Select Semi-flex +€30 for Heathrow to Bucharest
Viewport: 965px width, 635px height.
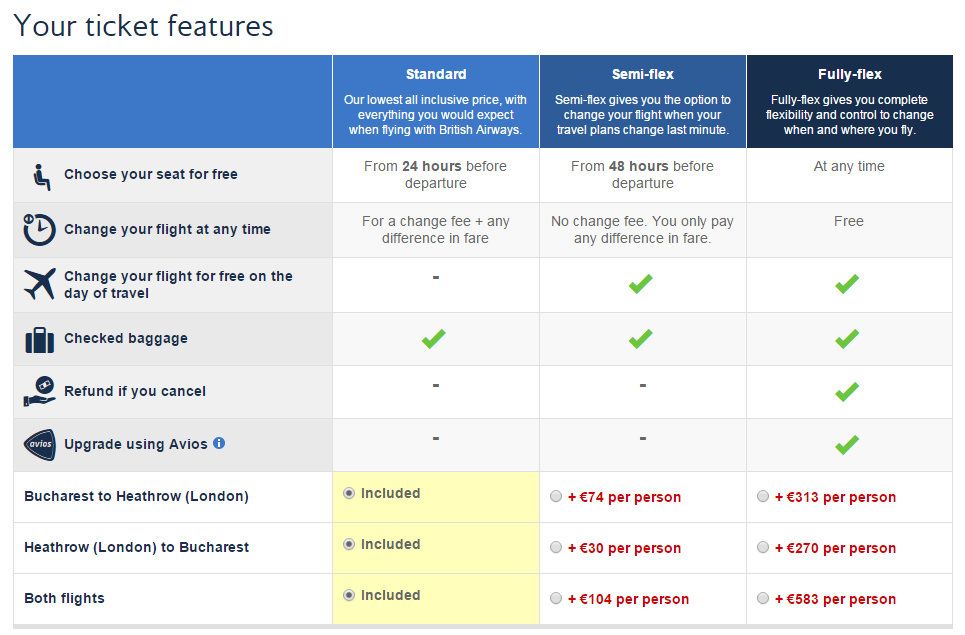coord(556,547)
